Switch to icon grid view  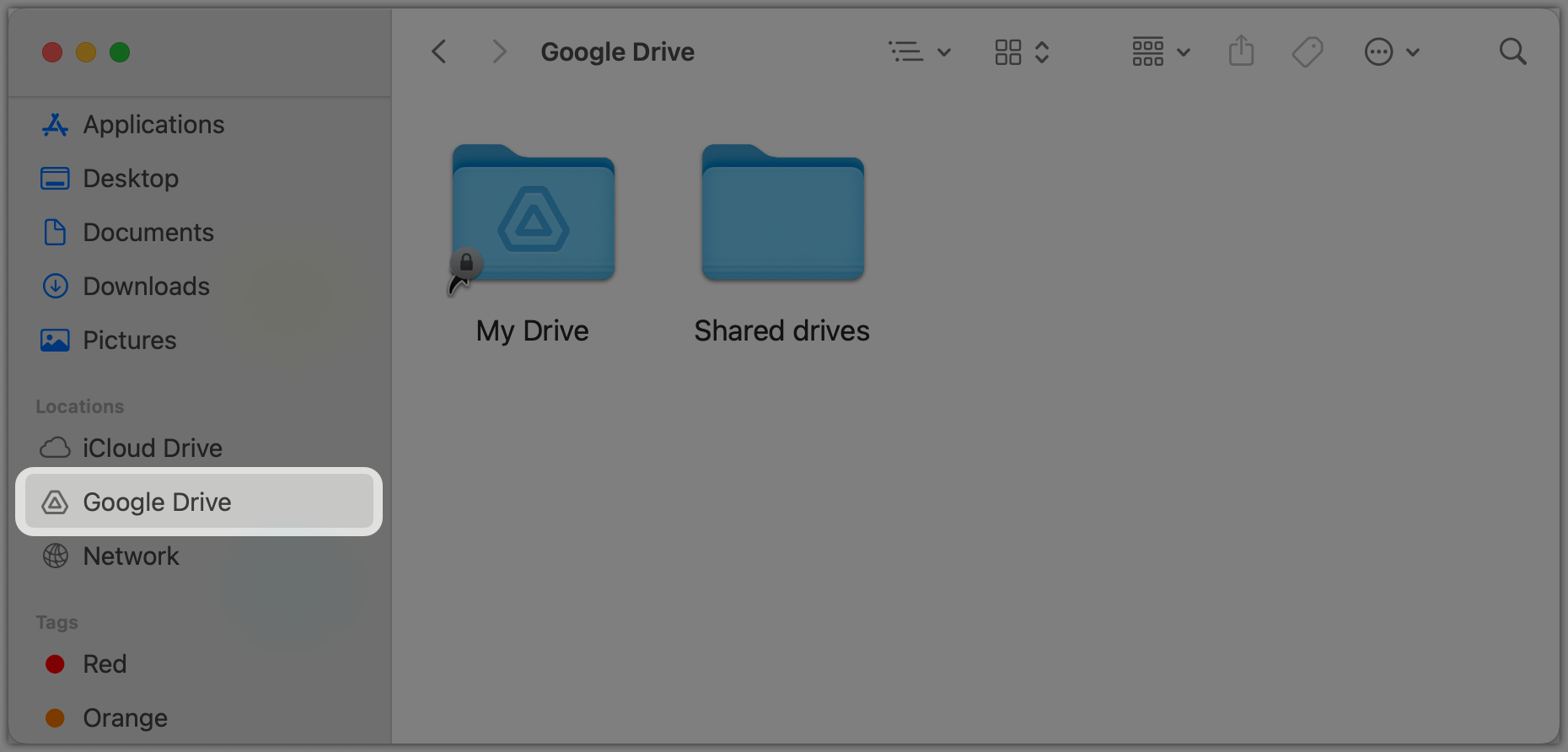[1008, 52]
